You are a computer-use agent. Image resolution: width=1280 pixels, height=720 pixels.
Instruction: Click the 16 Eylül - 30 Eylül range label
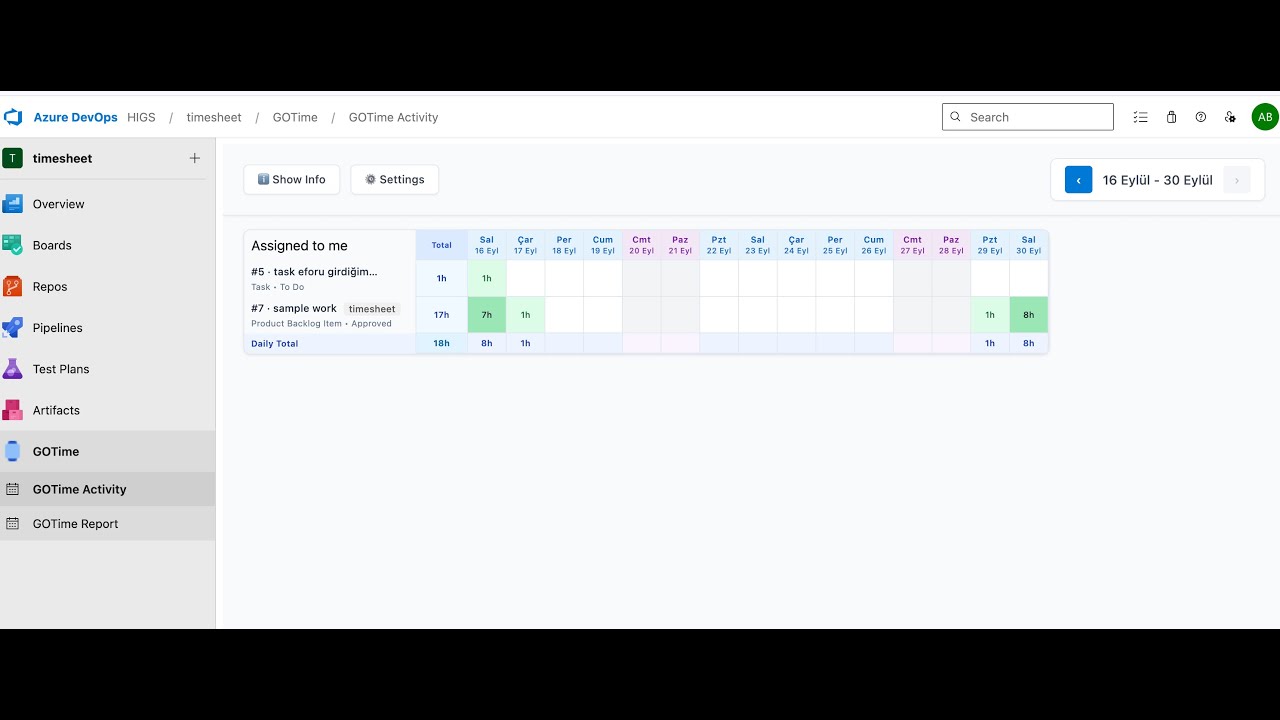coord(1158,180)
